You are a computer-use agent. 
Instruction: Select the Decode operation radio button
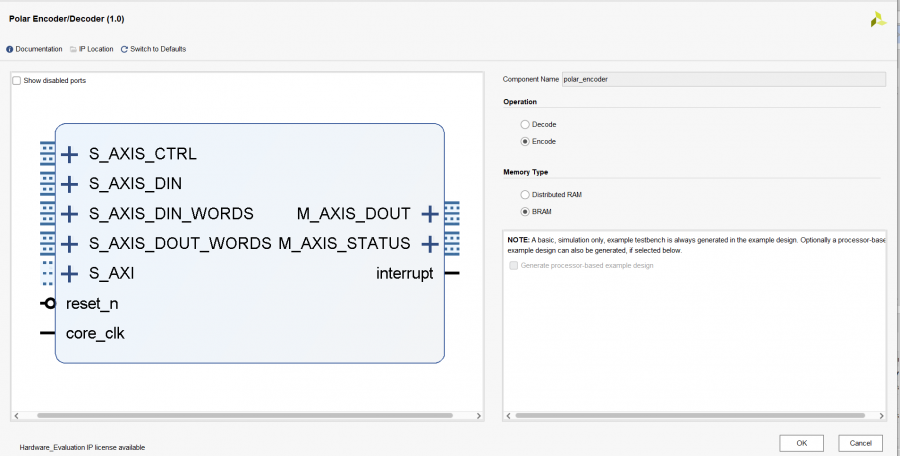click(x=525, y=124)
